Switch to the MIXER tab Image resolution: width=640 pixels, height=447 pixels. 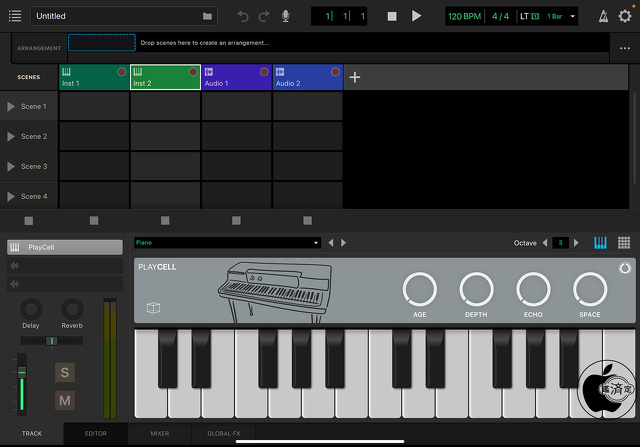[x=160, y=434]
